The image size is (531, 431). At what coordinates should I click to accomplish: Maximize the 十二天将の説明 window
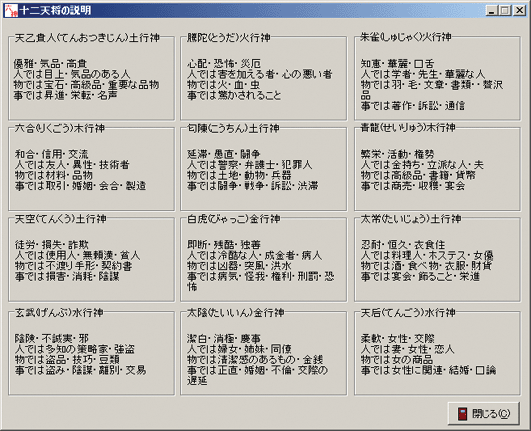[x=505, y=10]
